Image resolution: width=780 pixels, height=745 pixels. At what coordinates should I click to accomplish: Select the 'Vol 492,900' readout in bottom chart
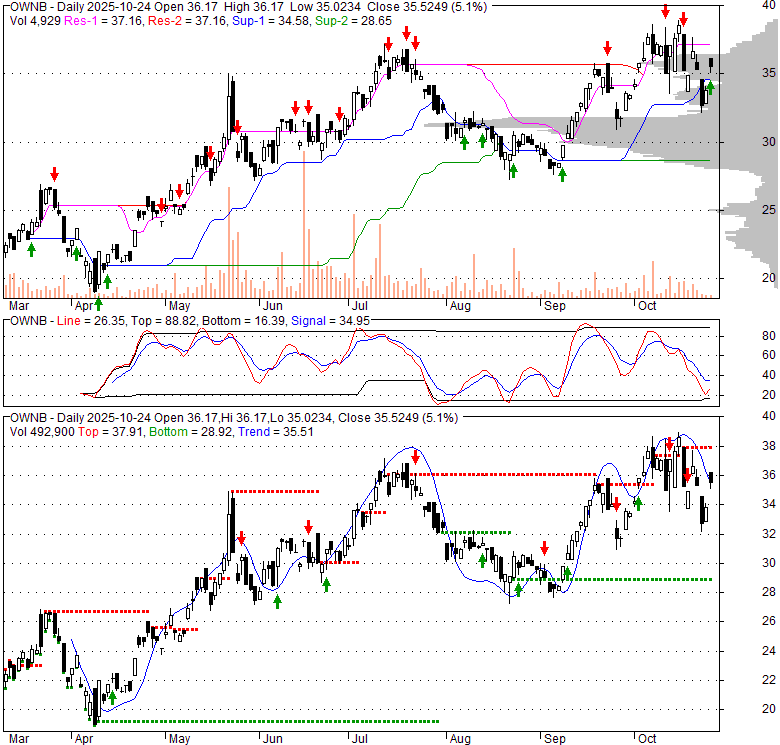(x=42, y=432)
